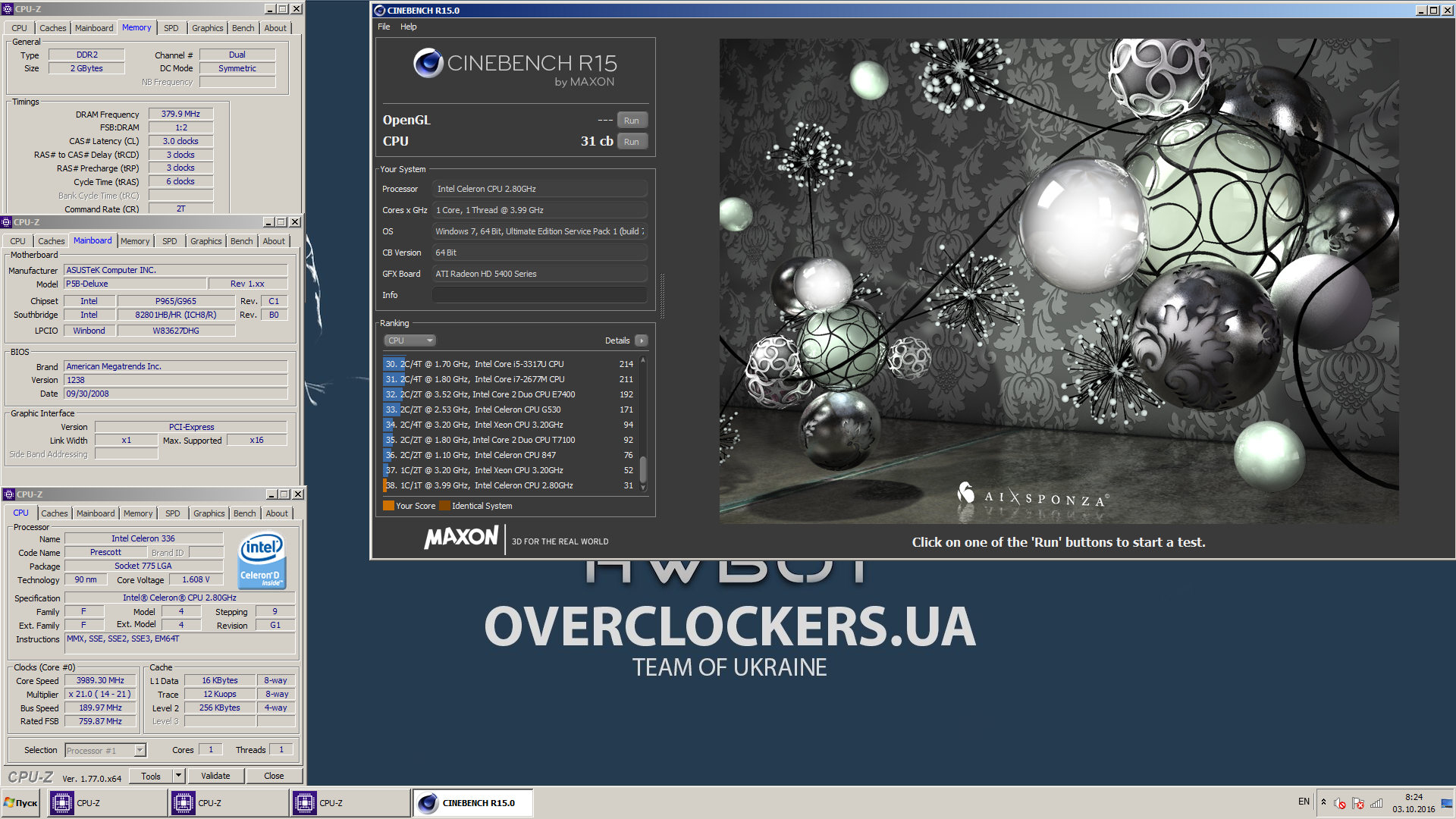Click the Core Speed value 3989.30 MHz
1456x819 pixels.
(100, 680)
